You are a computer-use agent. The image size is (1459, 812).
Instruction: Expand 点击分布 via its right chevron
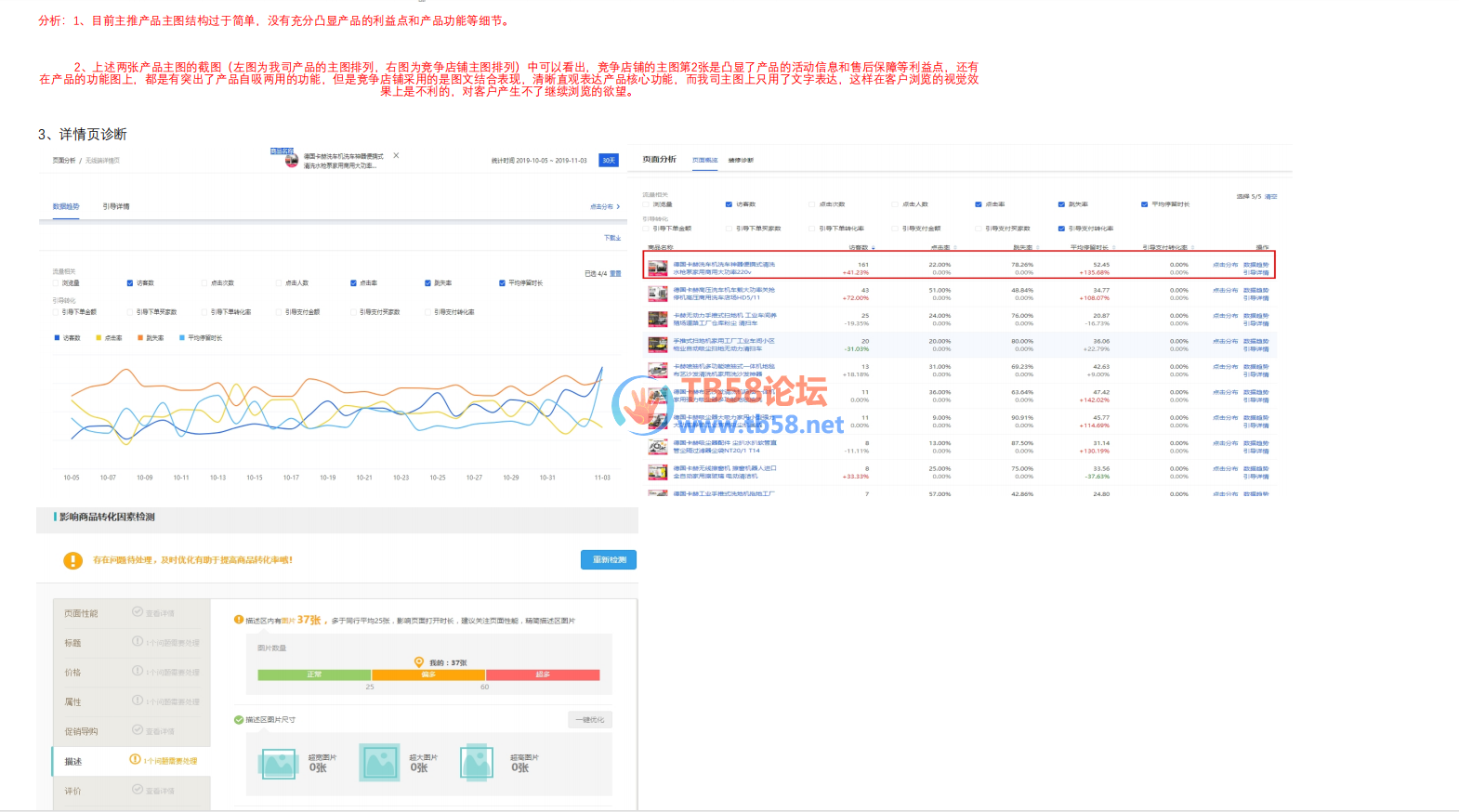pos(618,207)
